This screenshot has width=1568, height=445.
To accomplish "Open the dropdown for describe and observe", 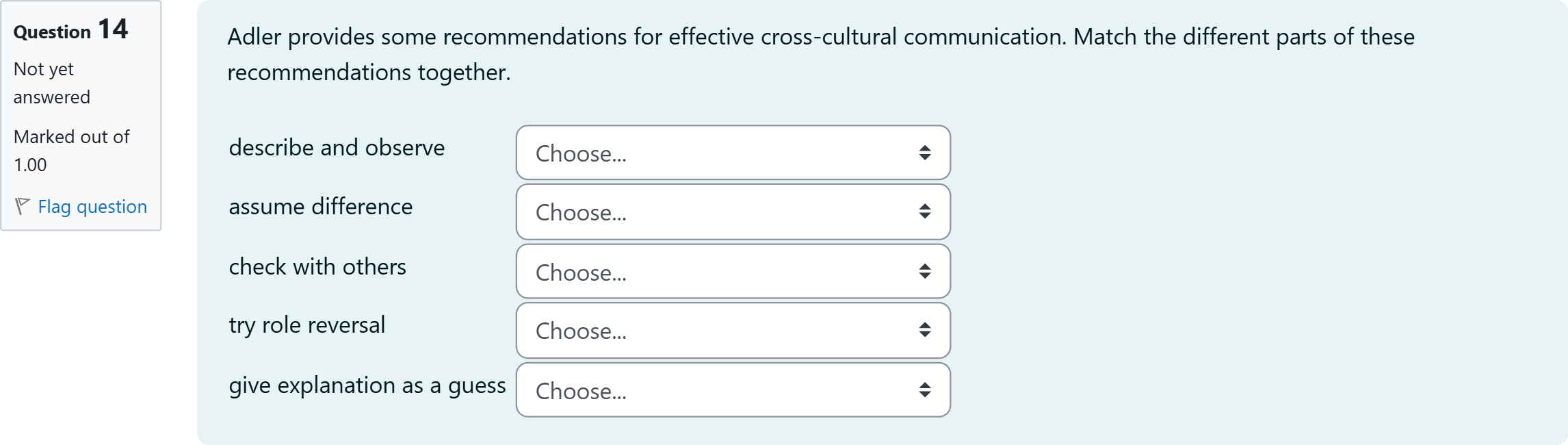I will (x=732, y=153).
